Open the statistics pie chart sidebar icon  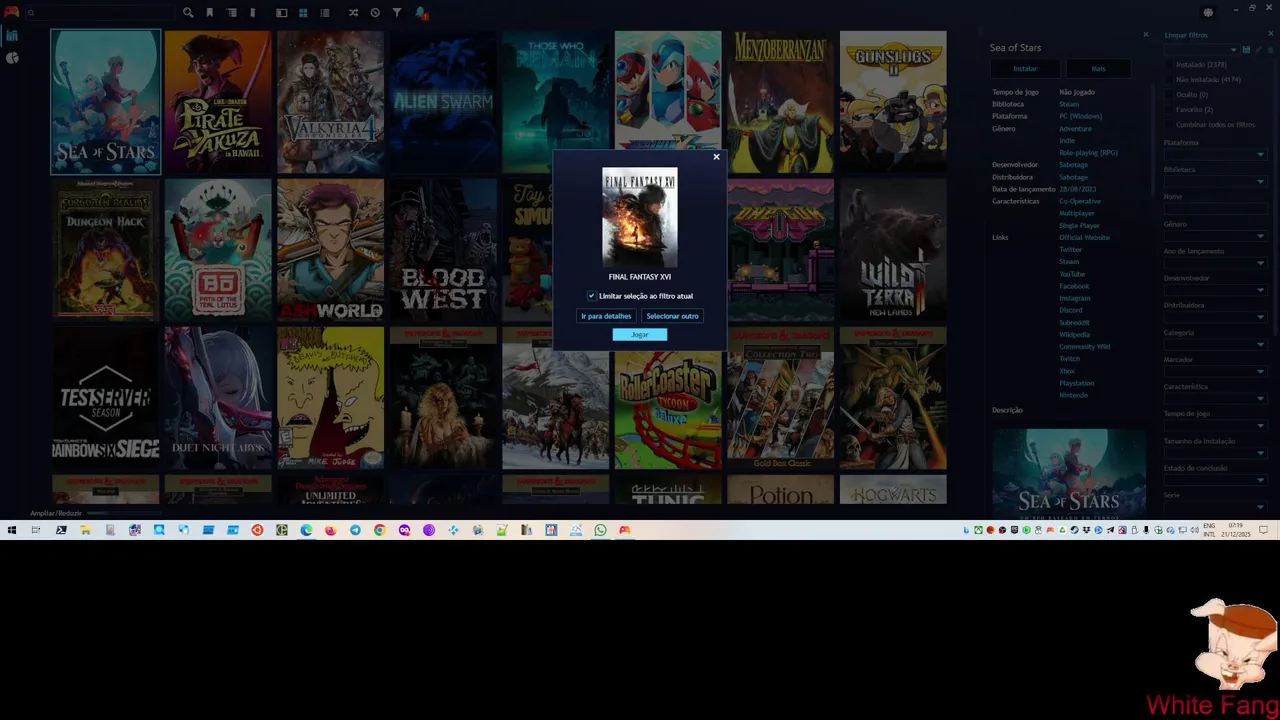click(12, 58)
